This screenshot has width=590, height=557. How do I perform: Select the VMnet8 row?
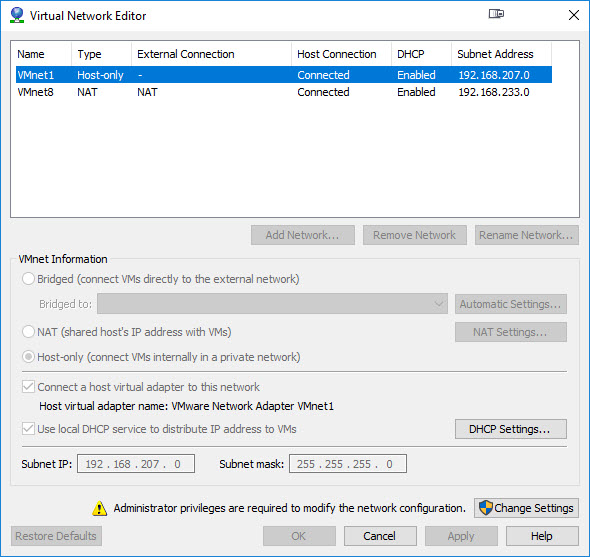point(284,92)
